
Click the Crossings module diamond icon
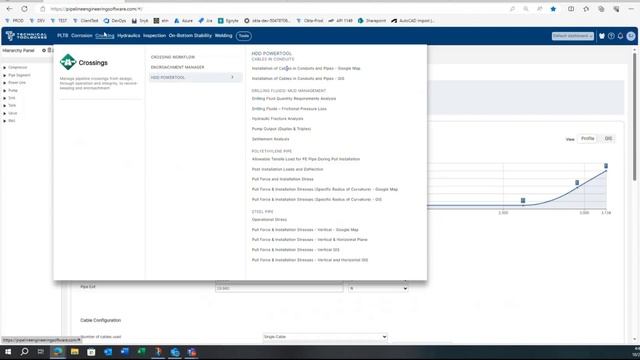[68, 62]
